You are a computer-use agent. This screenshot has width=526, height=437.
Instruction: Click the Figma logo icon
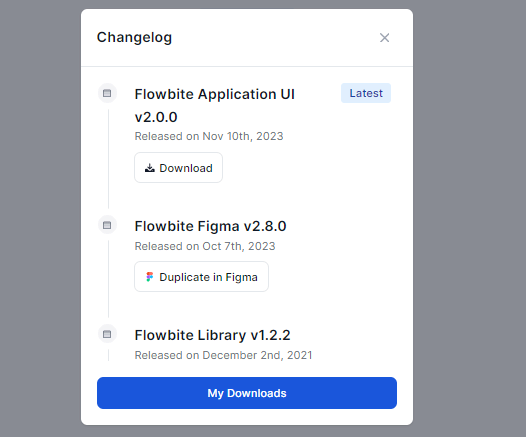click(150, 277)
